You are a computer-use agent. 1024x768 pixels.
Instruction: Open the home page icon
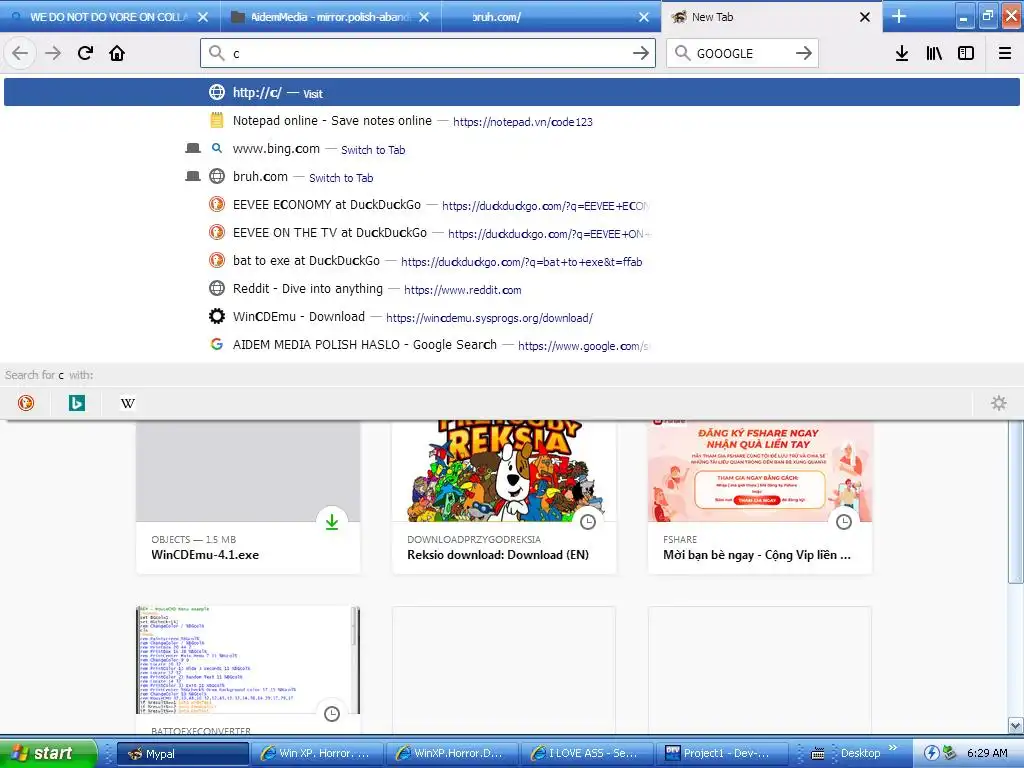click(x=117, y=53)
